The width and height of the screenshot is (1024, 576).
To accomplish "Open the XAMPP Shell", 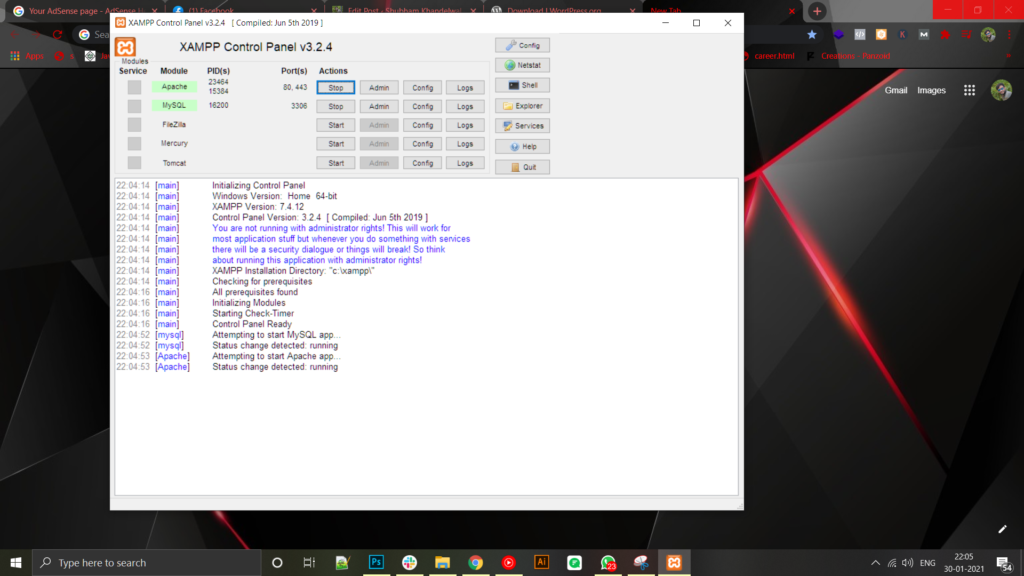I will [522, 86].
